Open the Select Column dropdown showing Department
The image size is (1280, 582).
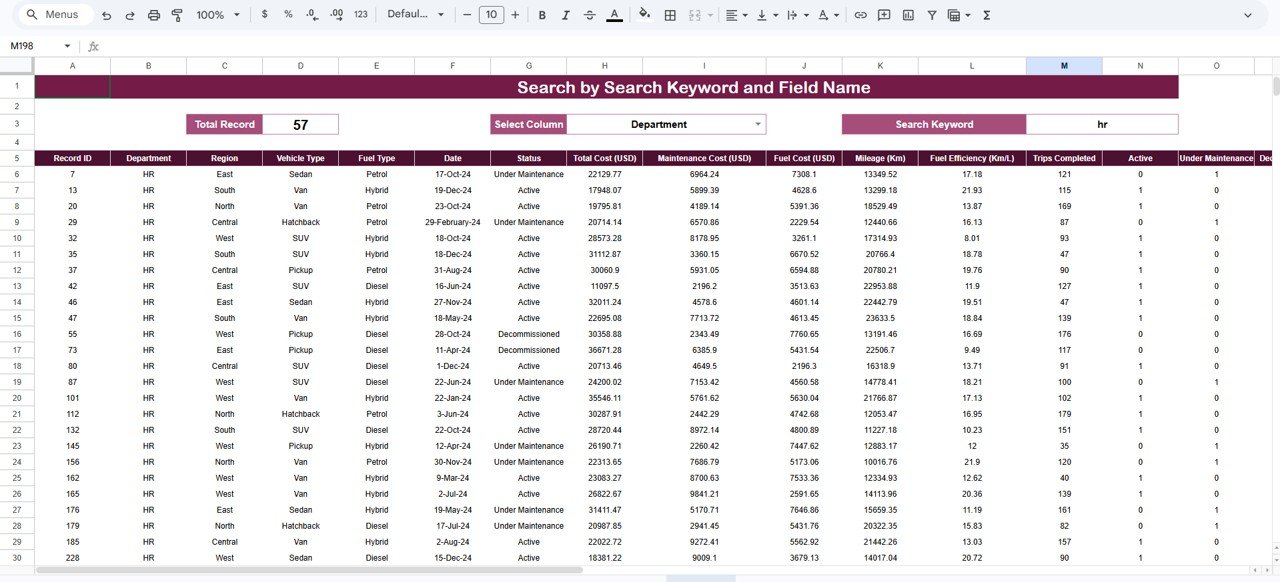[x=667, y=124]
